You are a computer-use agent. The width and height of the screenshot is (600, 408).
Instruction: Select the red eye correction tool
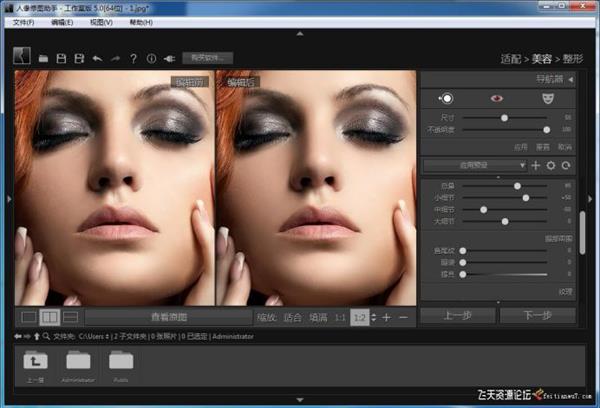496,98
